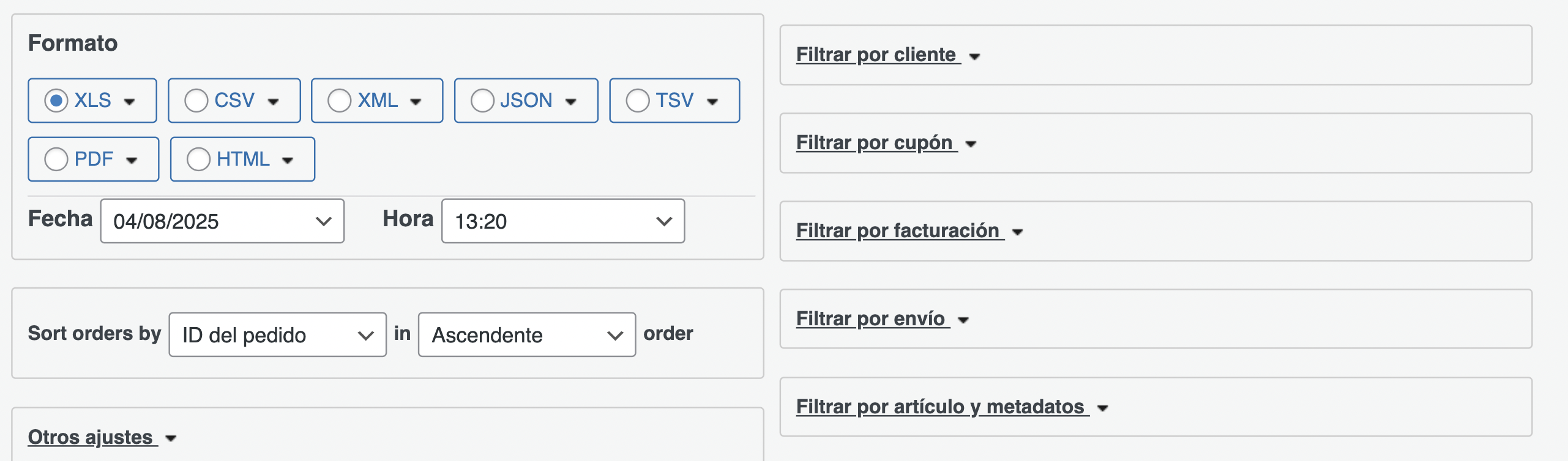The height and width of the screenshot is (461, 1568).
Task: Click the arrow beside Filtrar por cliente
Action: (975, 56)
